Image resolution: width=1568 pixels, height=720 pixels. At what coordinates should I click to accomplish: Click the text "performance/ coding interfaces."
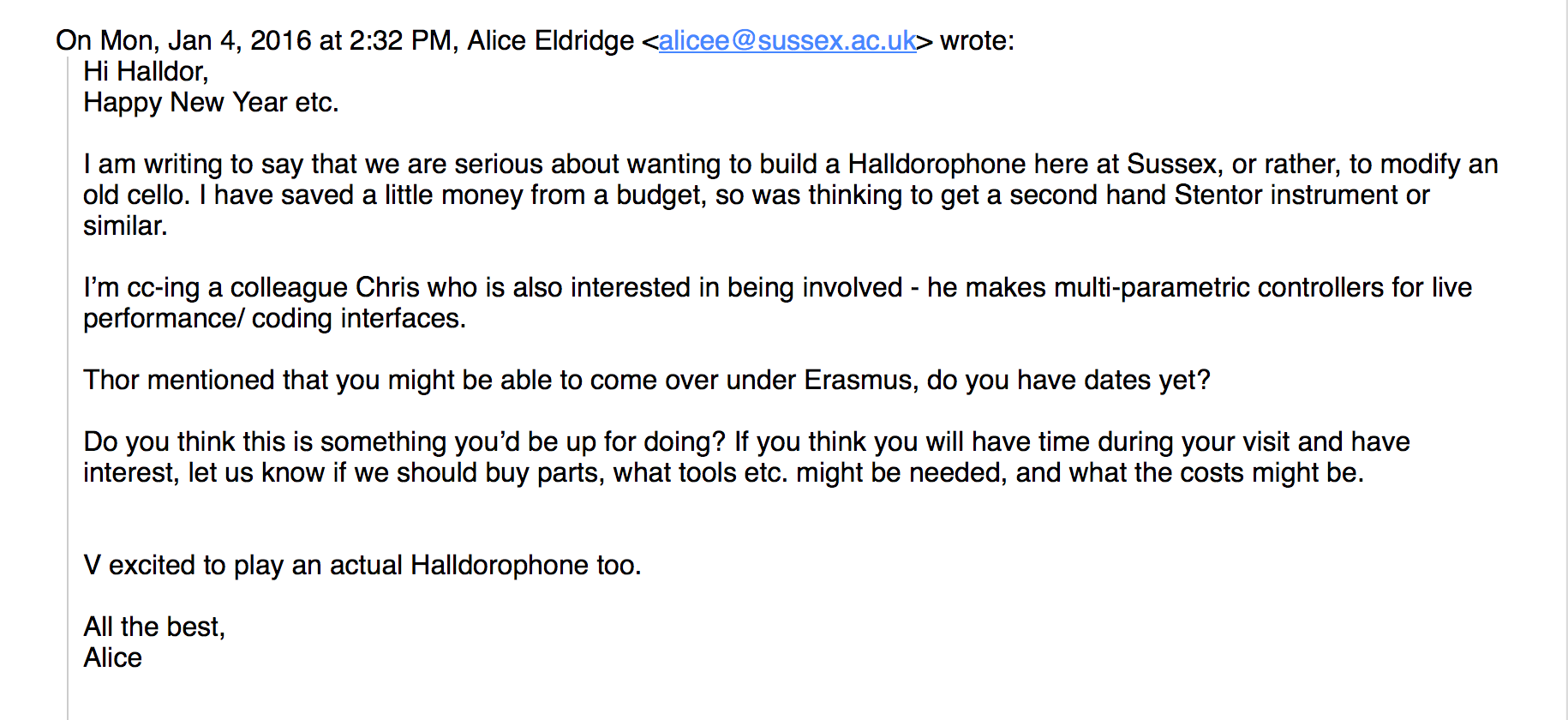(x=274, y=318)
